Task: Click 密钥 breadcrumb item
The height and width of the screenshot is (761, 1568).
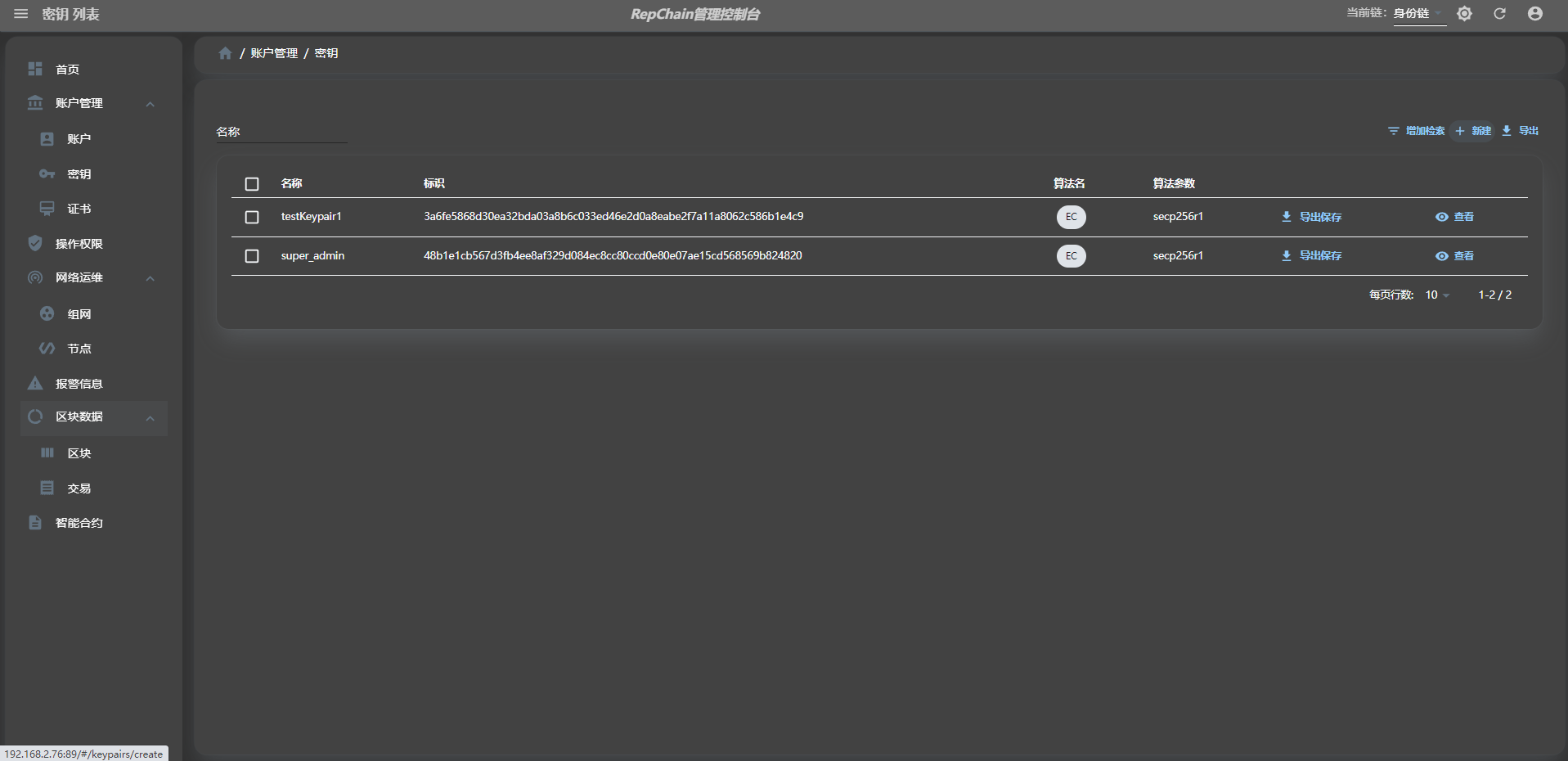Action: [326, 53]
